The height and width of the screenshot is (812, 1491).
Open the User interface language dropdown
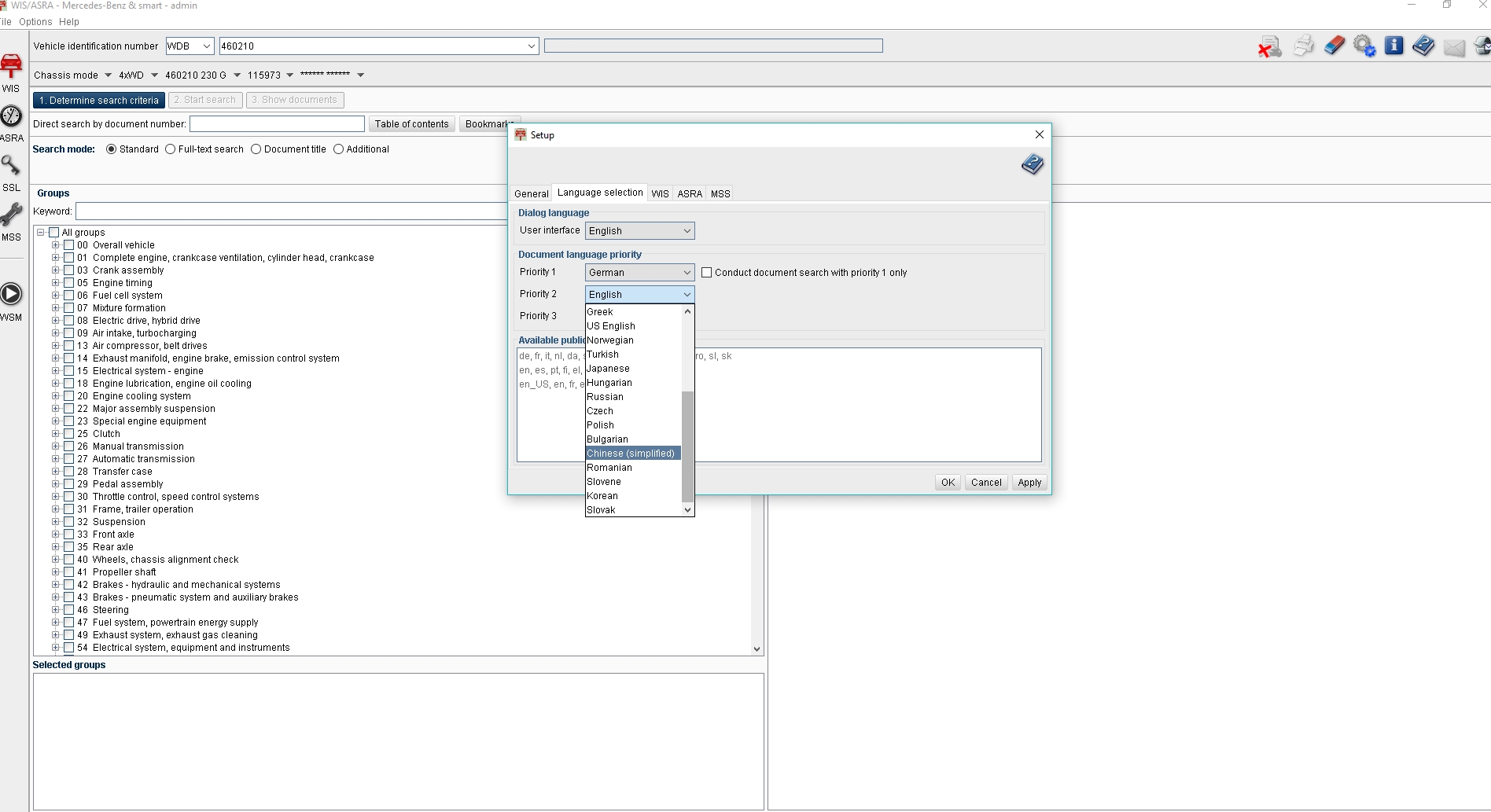pos(639,230)
